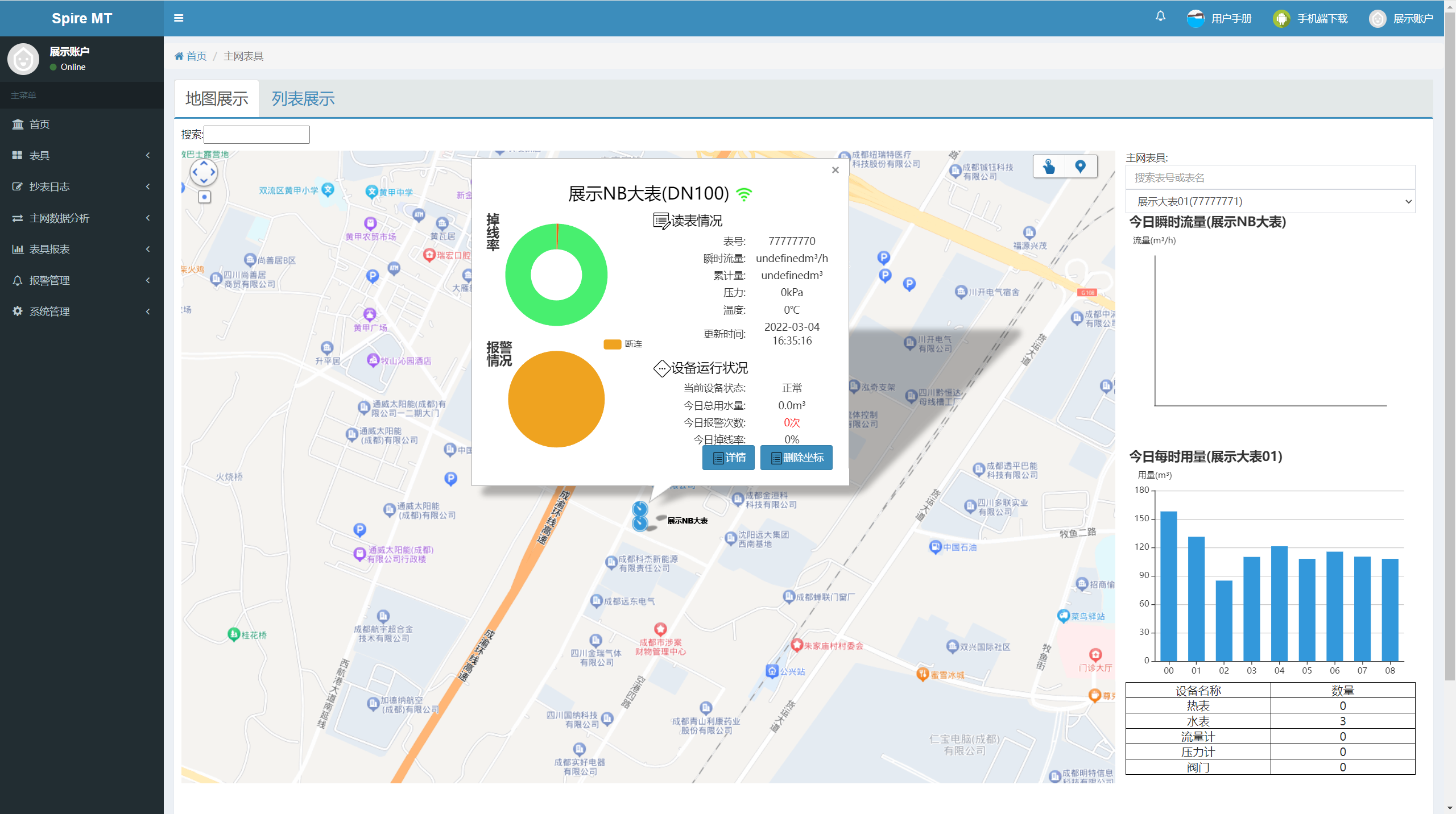Click the Android mobile download icon
The width and height of the screenshot is (1456, 814).
(1281, 19)
